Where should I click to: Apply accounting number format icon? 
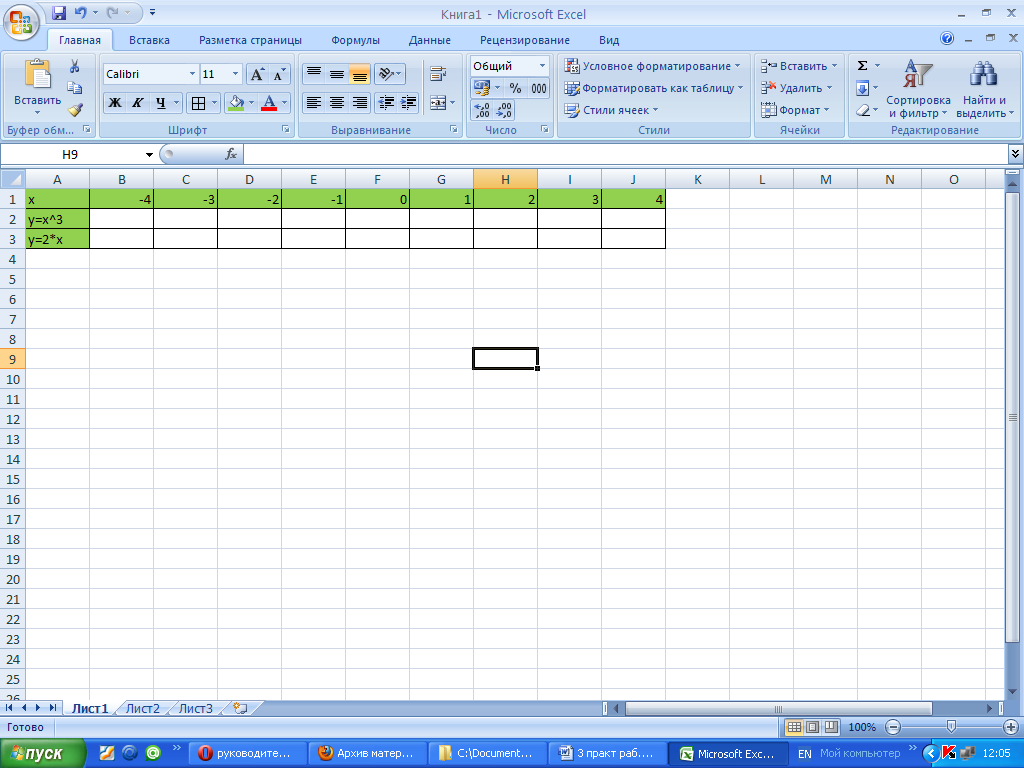pos(482,88)
